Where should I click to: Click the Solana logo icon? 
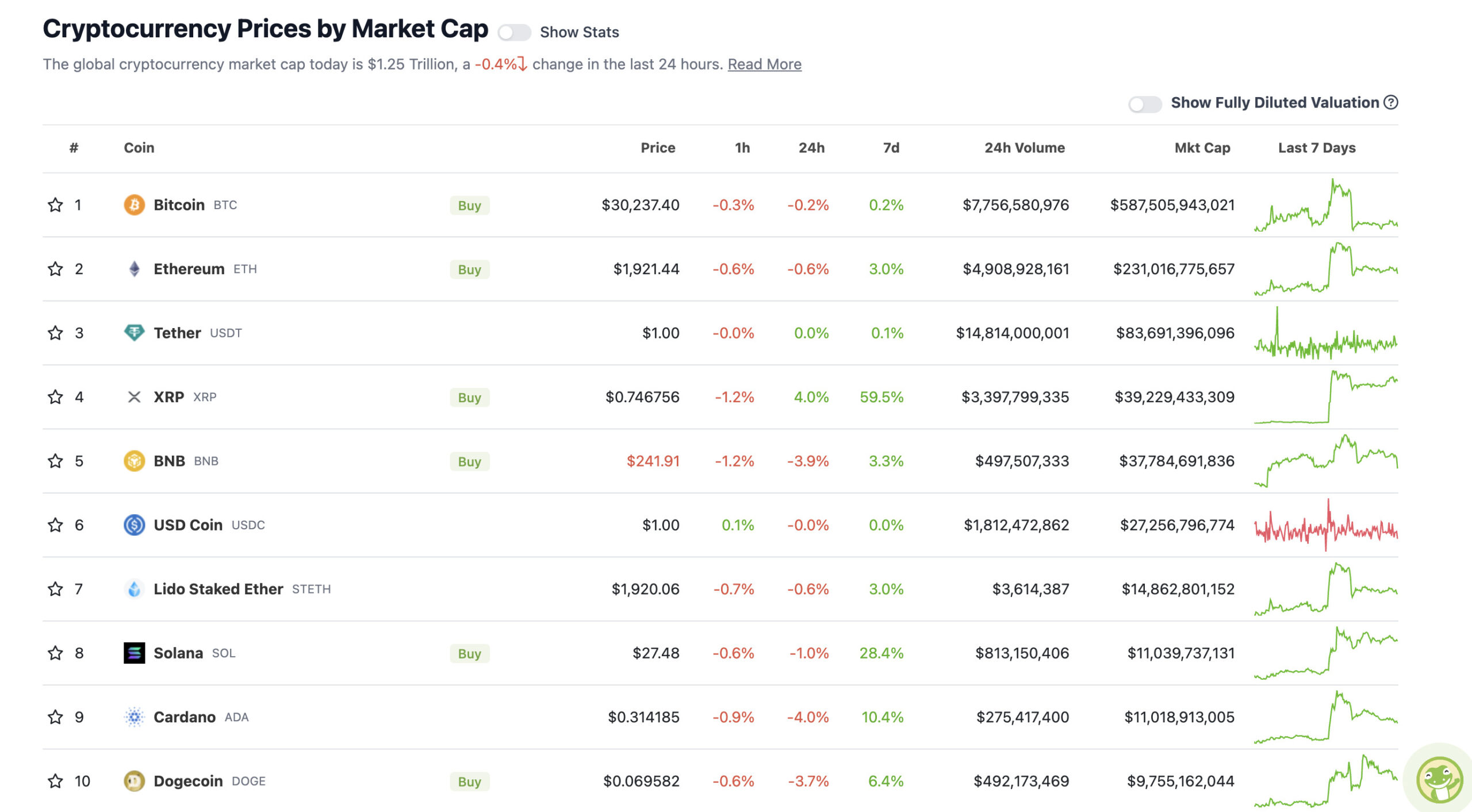134,653
